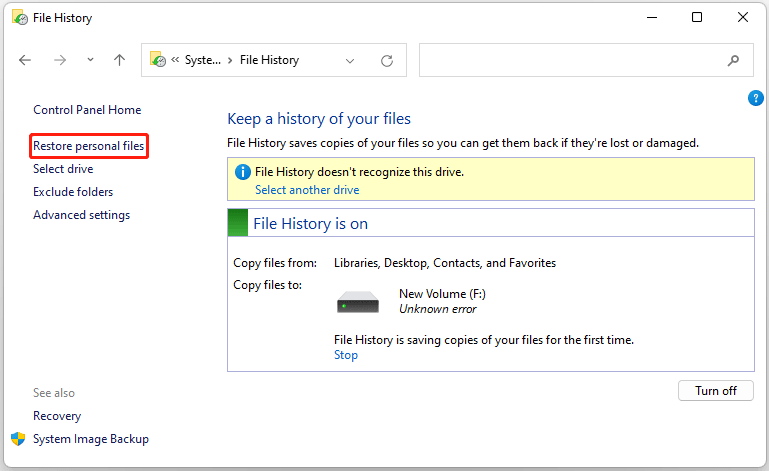Click the 'Unknown error' status text

(x=437, y=309)
